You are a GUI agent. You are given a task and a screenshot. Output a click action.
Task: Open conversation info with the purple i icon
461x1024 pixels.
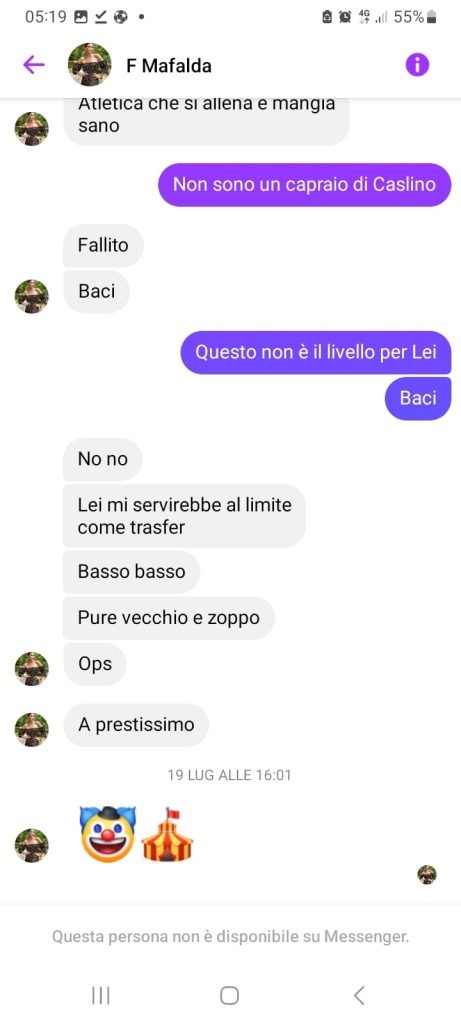coord(417,65)
